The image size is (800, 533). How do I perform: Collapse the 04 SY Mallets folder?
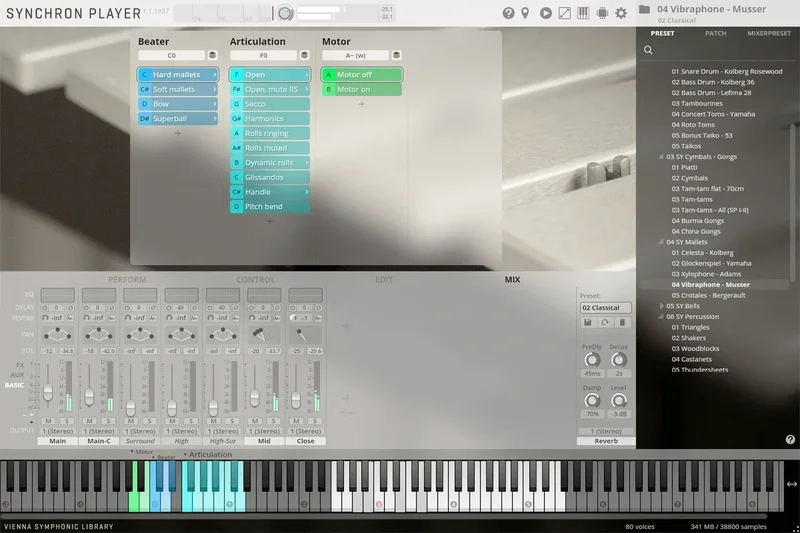point(661,242)
